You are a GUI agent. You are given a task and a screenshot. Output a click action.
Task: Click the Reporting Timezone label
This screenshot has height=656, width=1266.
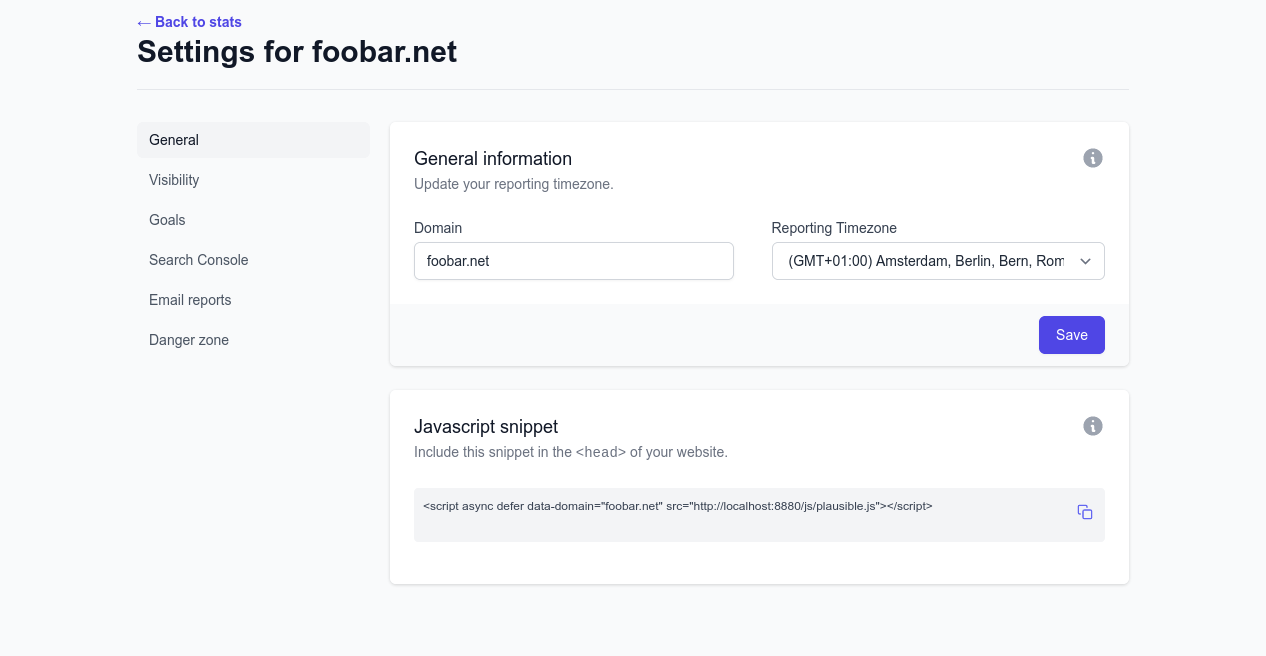coord(834,228)
